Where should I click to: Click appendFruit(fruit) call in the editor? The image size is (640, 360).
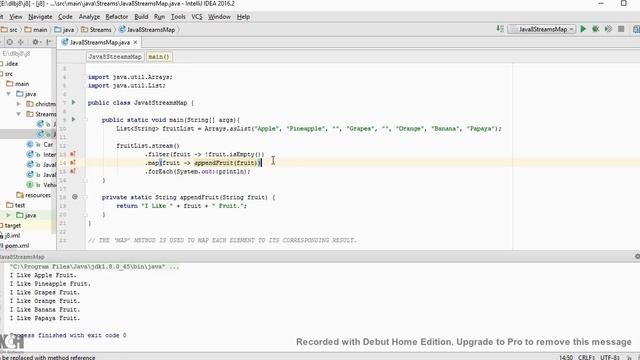click(226, 163)
